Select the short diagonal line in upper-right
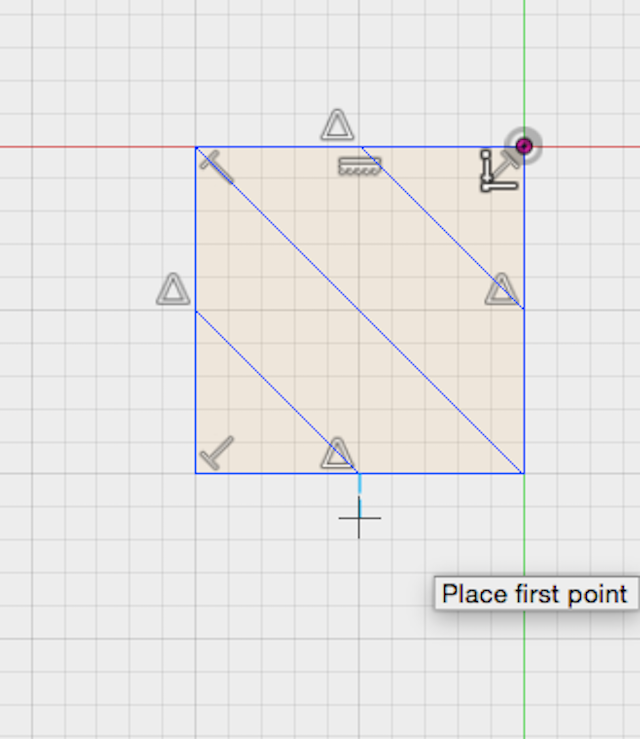 pyautogui.click(x=443, y=228)
